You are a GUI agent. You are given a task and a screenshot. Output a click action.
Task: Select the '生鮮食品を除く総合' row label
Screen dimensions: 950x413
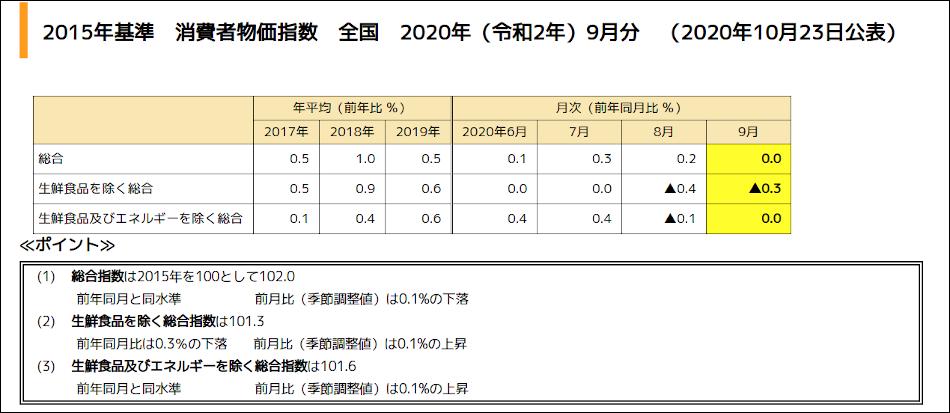click(95, 189)
